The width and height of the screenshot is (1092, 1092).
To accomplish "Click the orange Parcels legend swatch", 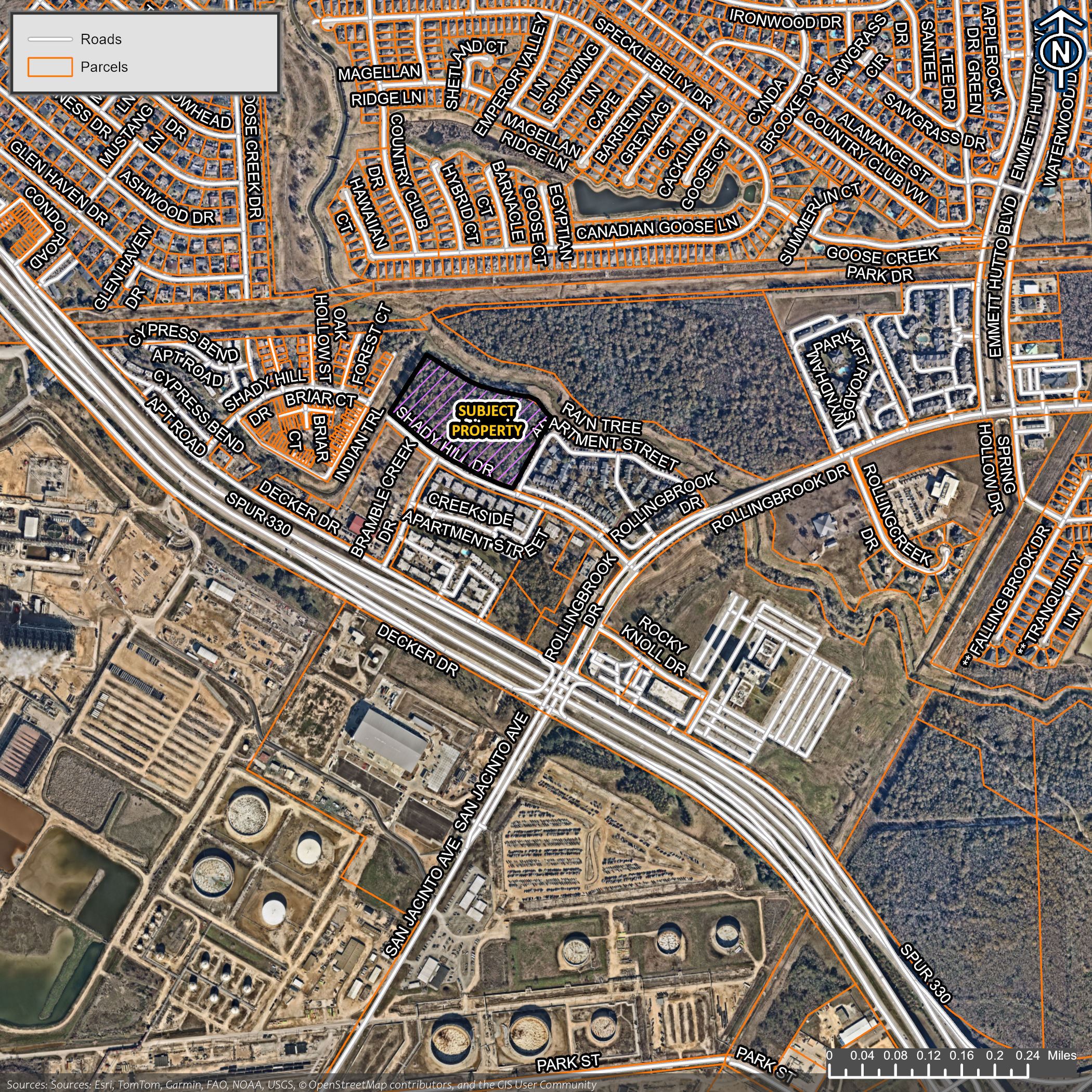I will [50, 67].
